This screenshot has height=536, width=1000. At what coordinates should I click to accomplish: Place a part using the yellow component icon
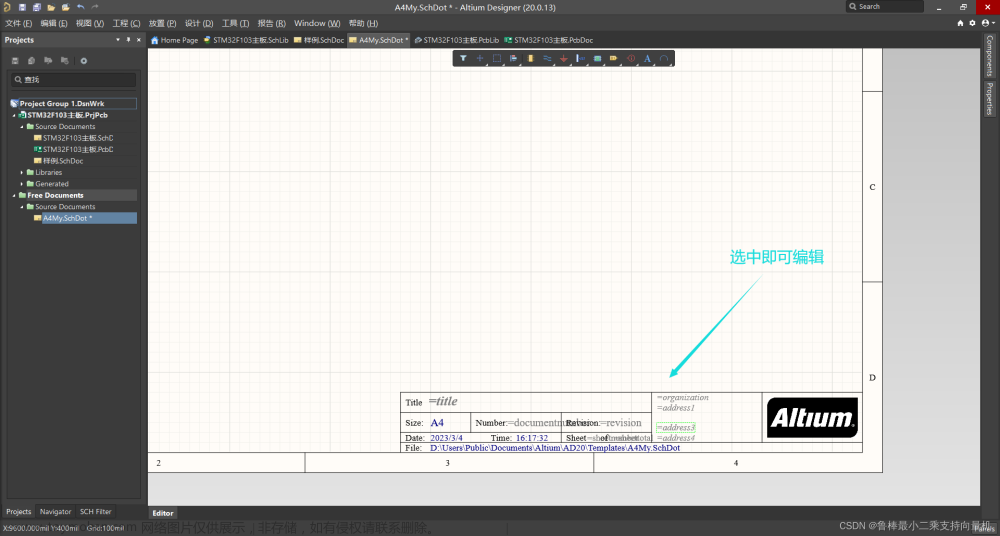530,58
